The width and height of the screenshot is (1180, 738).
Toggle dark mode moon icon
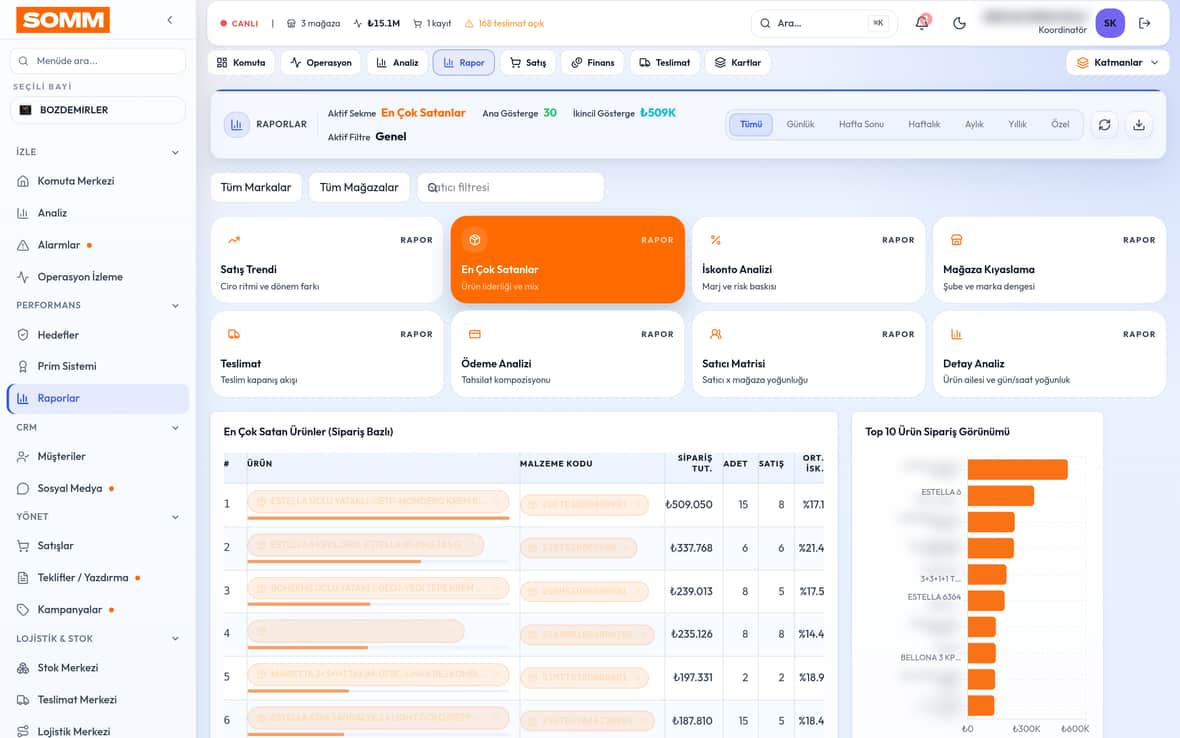click(959, 23)
